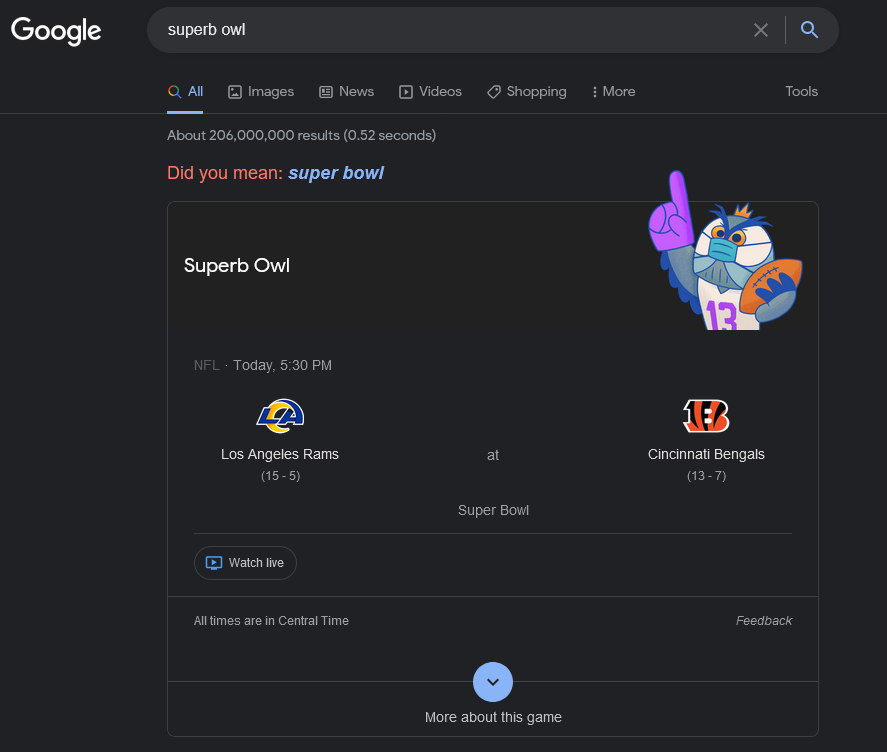Click the Superb Owl card title
The image size is (887, 752).
click(x=237, y=265)
